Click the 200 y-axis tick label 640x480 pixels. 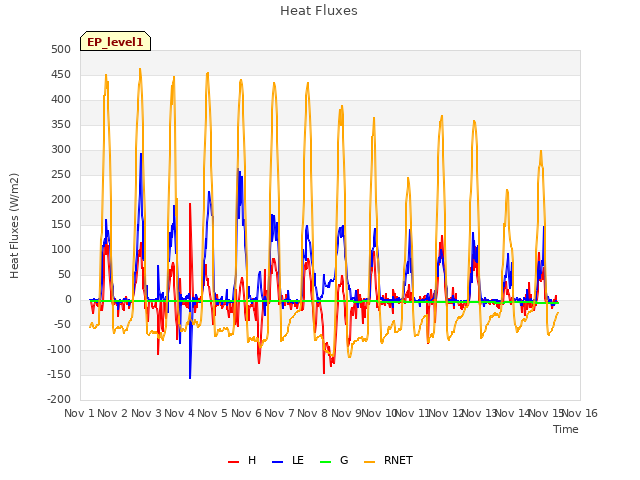pos(61,200)
